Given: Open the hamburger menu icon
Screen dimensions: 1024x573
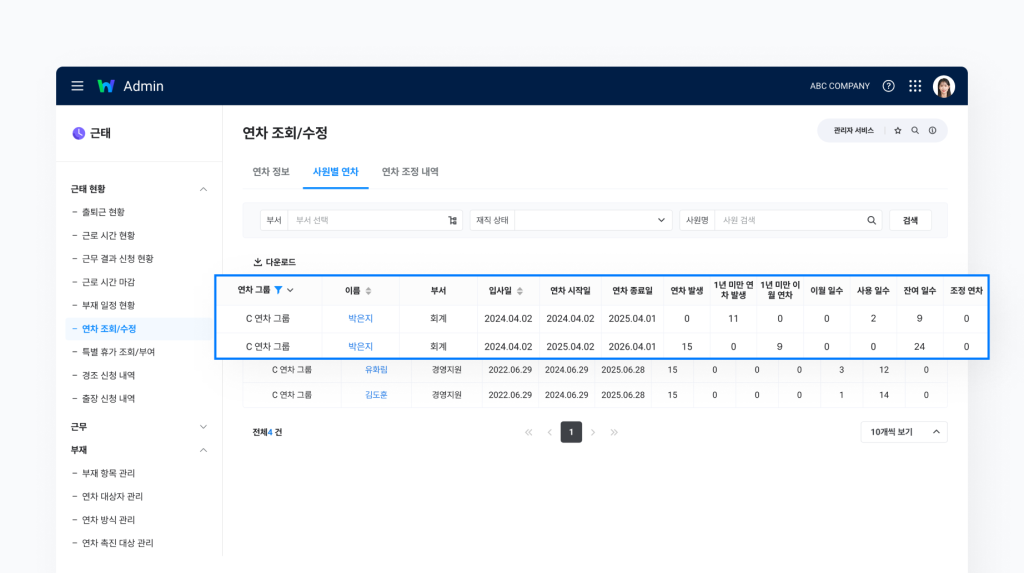Looking at the screenshot, I should point(77,86).
